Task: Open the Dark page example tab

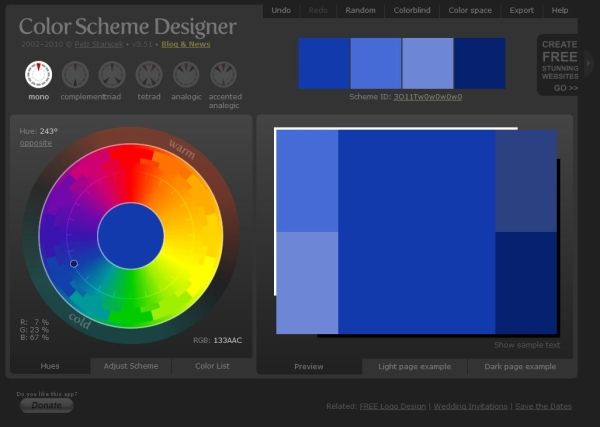Action: 520,367
